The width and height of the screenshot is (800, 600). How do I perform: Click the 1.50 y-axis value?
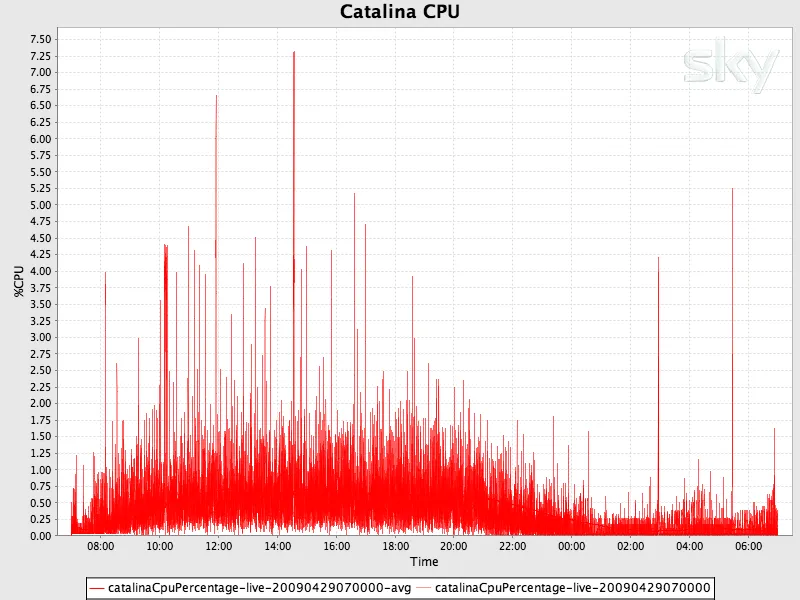click(41, 436)
